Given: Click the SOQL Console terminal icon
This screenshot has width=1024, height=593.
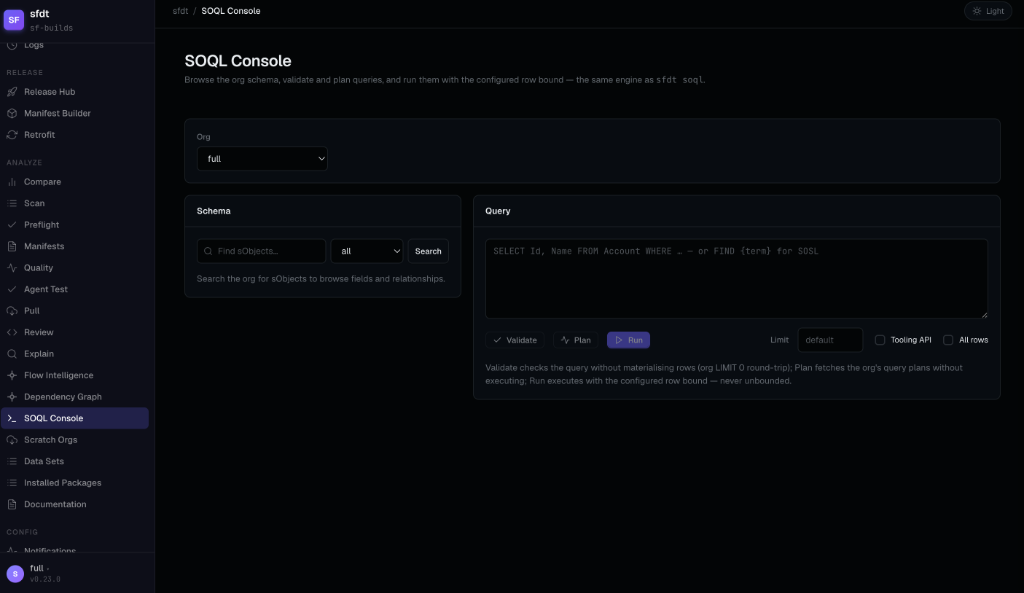Looking at the screenshot, I should 12,418.
